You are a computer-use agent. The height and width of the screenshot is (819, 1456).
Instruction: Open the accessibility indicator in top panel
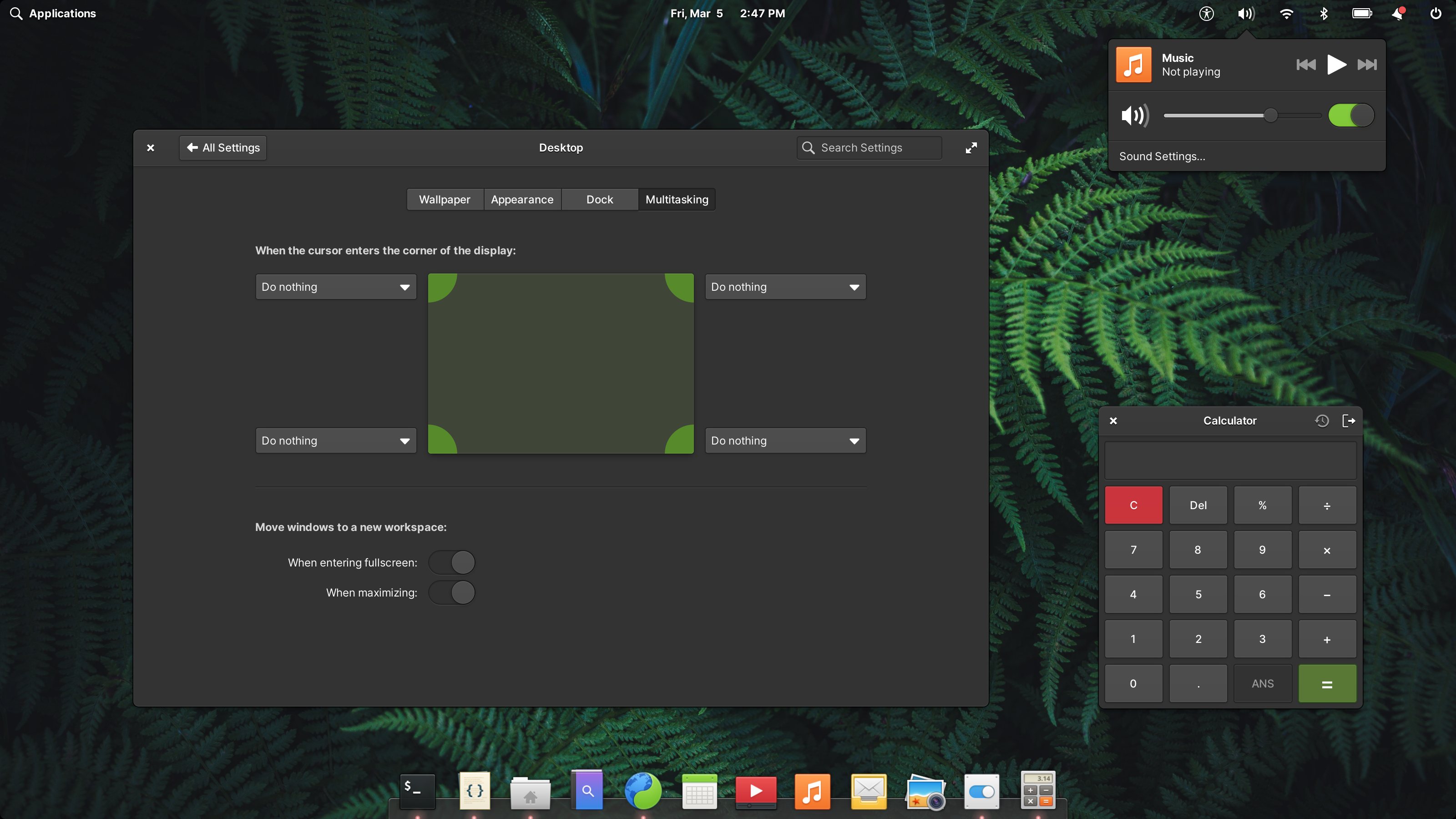coord(1206,14)
